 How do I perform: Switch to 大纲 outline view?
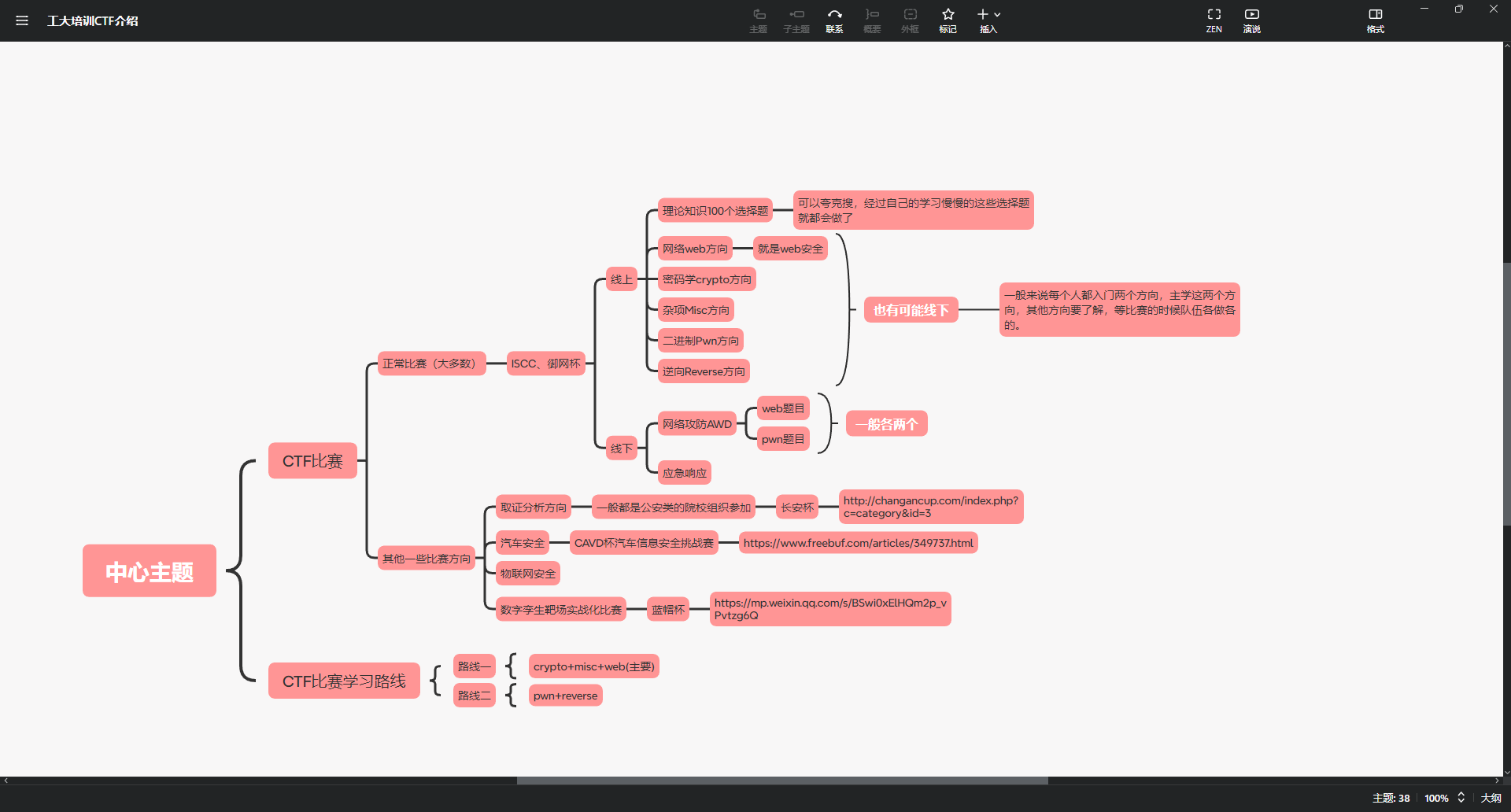[1491, 798]
